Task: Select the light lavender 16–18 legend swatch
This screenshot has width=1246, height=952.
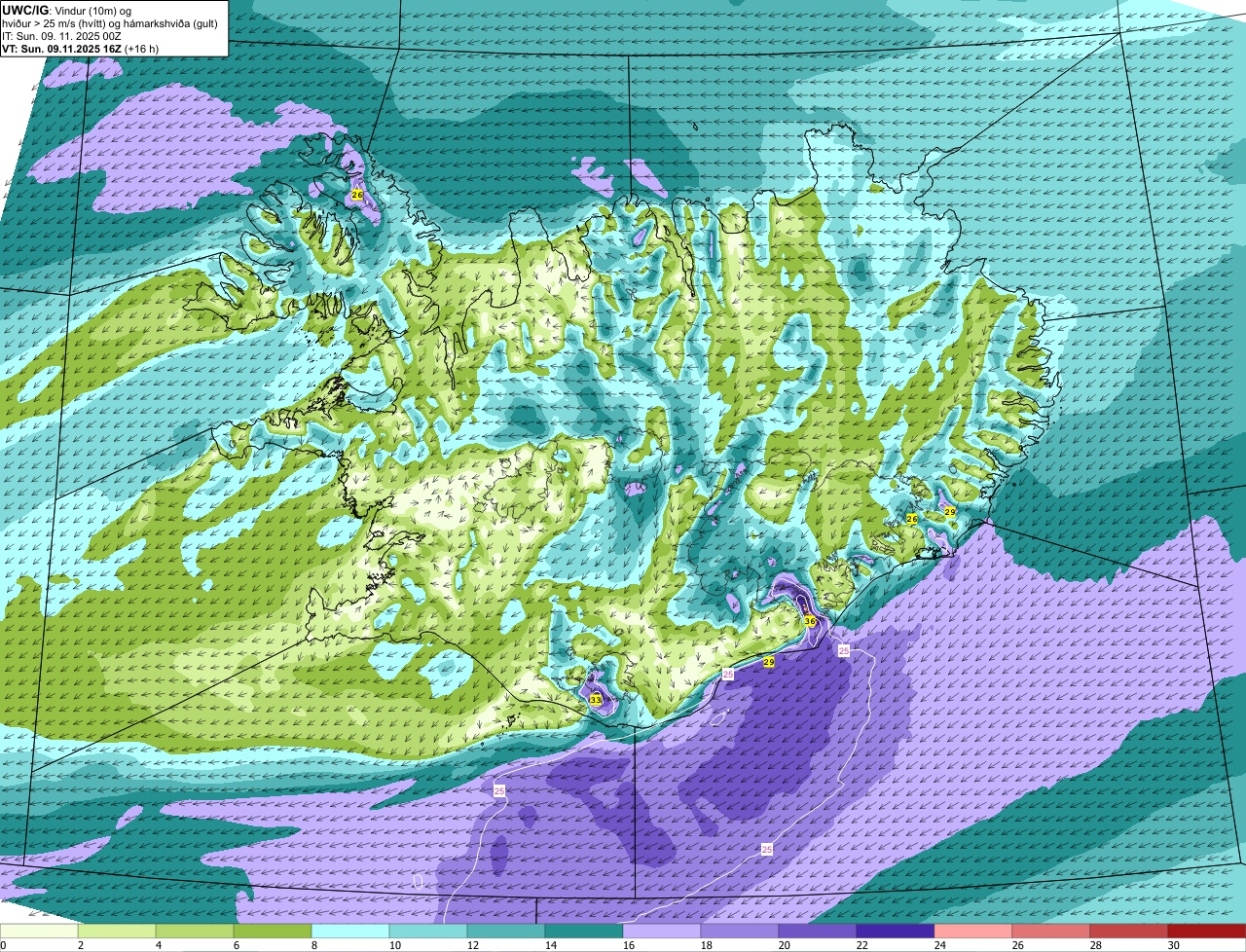Action: click(662, 932)
